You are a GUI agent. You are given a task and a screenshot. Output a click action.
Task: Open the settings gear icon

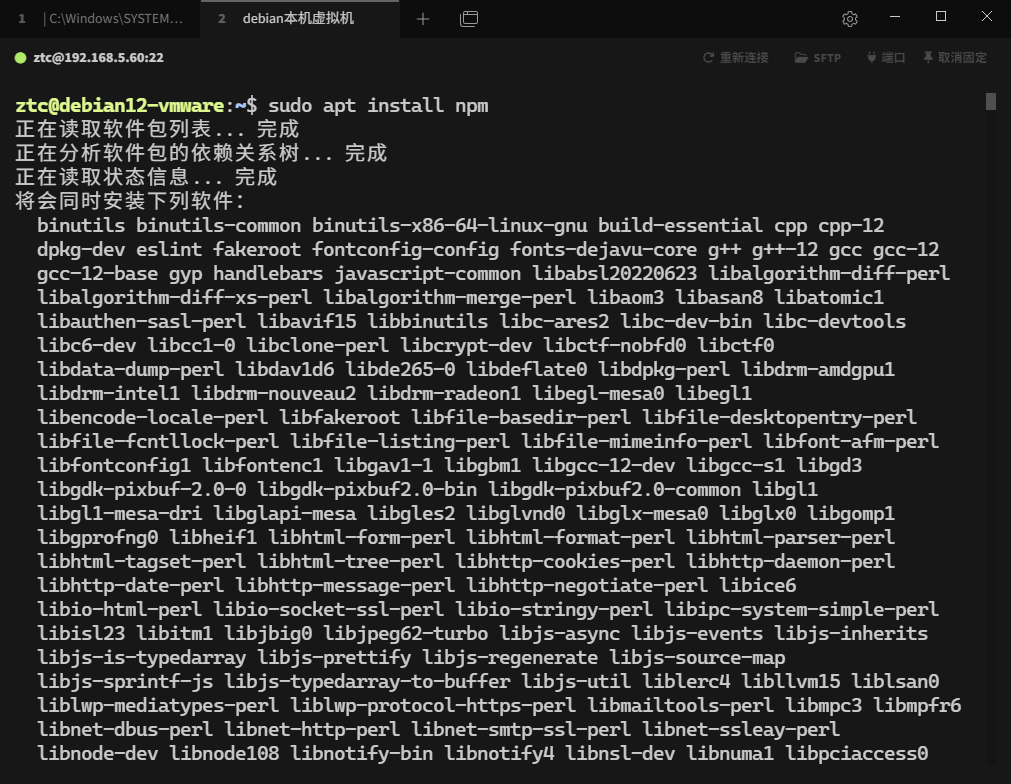[x=849, y=18]
